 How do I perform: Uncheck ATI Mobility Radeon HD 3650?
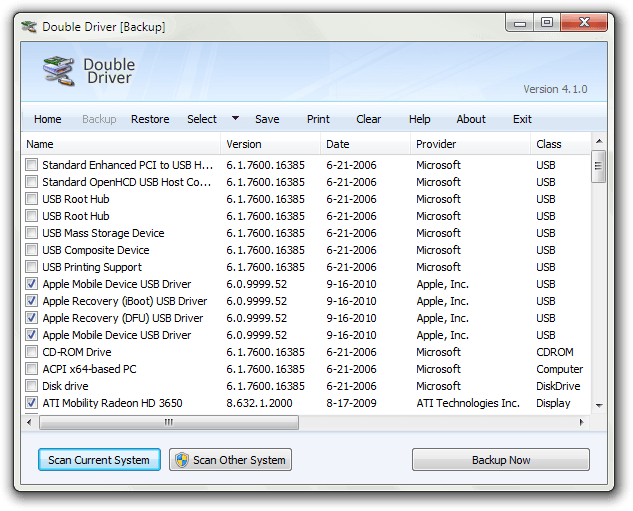coord(32,403)
